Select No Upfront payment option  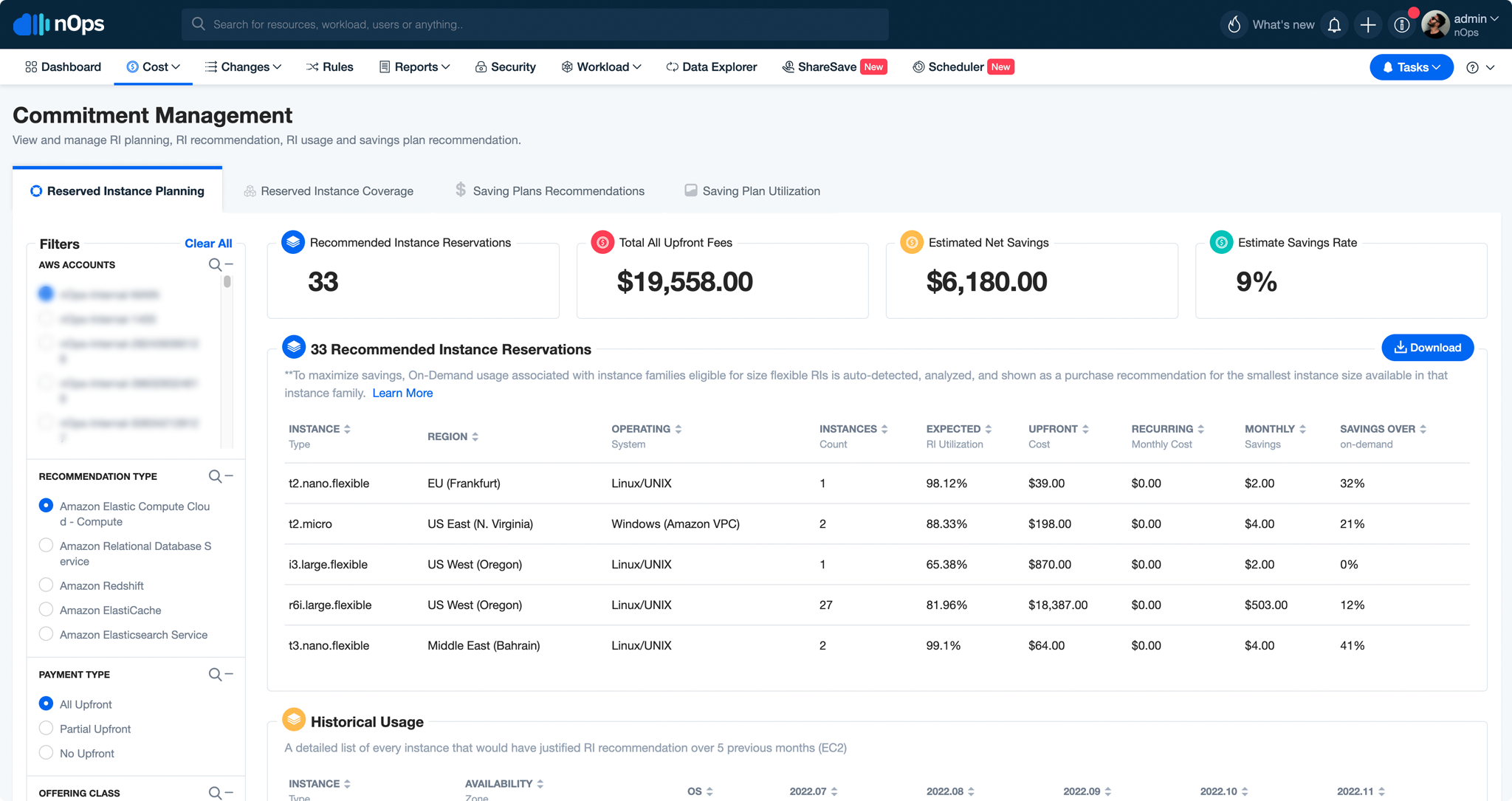[46, 752]
